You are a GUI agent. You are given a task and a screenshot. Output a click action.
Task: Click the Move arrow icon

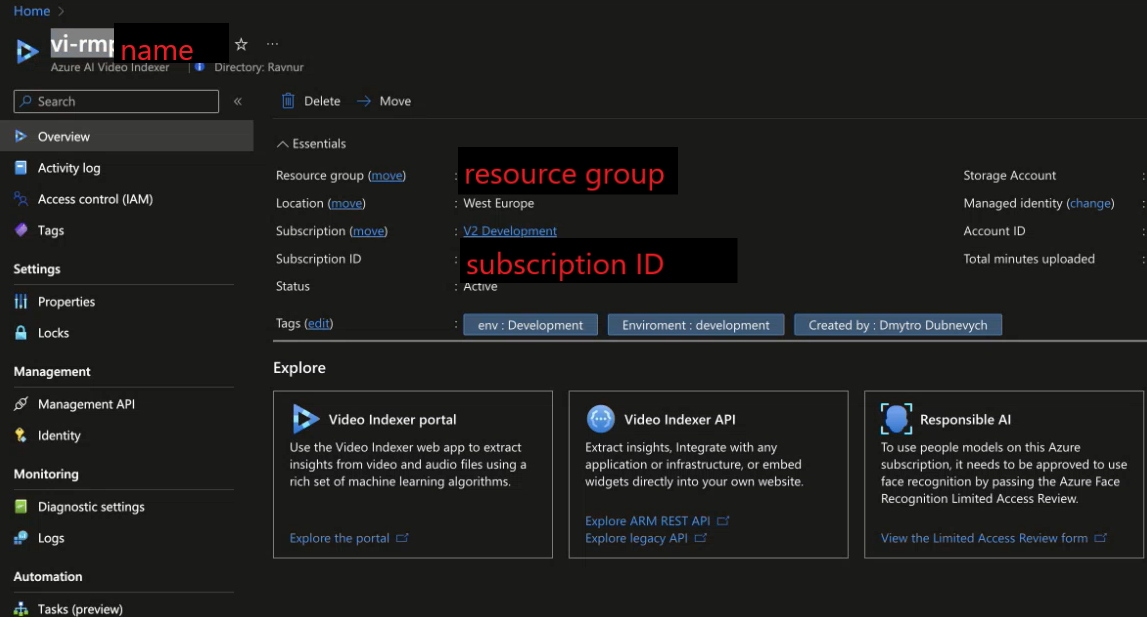point(364,101)
